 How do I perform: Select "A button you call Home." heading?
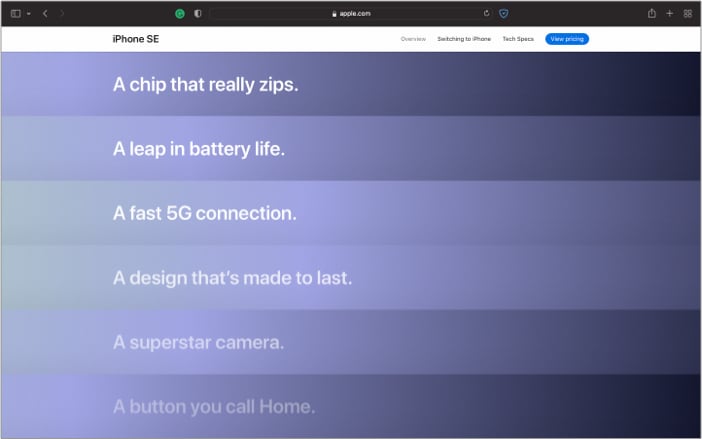click(214, 407)
